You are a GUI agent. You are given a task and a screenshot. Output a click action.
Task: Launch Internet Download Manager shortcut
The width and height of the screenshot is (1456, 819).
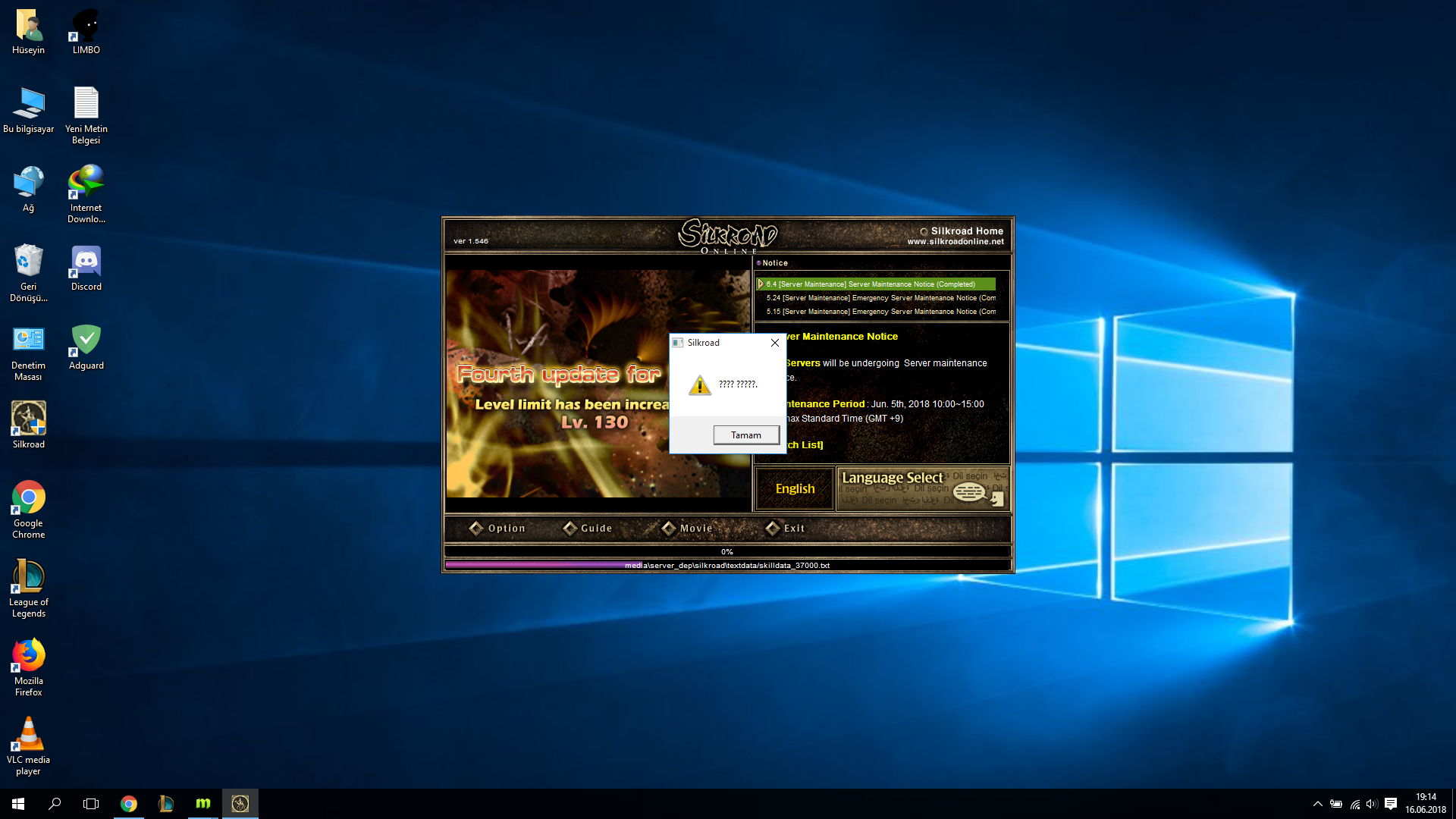click(86, 195)
